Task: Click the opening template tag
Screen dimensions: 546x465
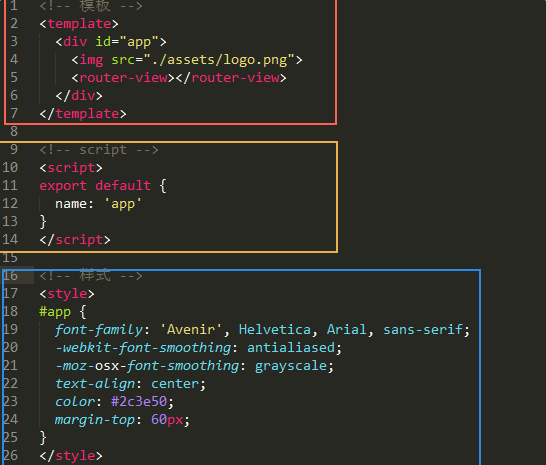Action: point(79,24)
